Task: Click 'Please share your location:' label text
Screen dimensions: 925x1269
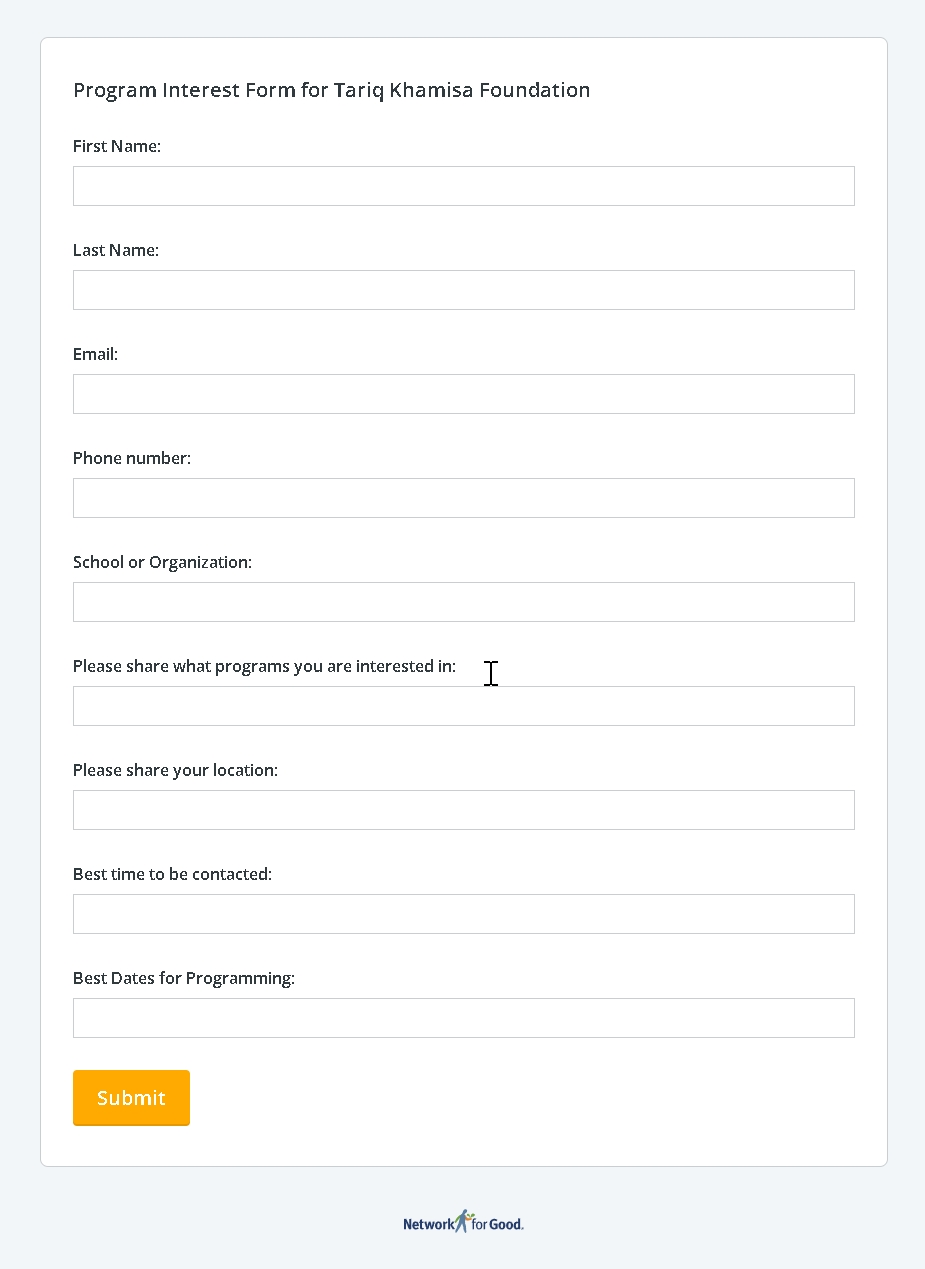Action: tap(176, 770)
